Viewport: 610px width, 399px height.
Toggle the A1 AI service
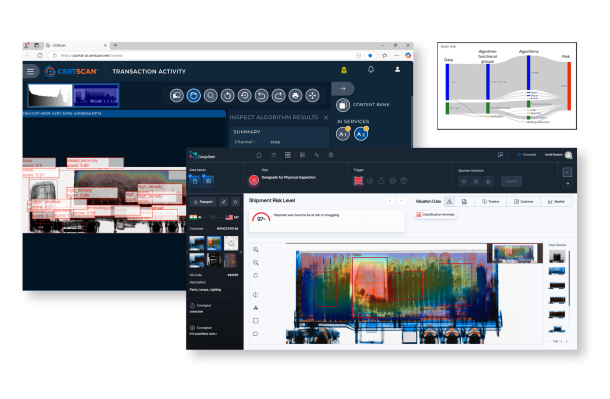pyautogui.click(x=343, y=134)
